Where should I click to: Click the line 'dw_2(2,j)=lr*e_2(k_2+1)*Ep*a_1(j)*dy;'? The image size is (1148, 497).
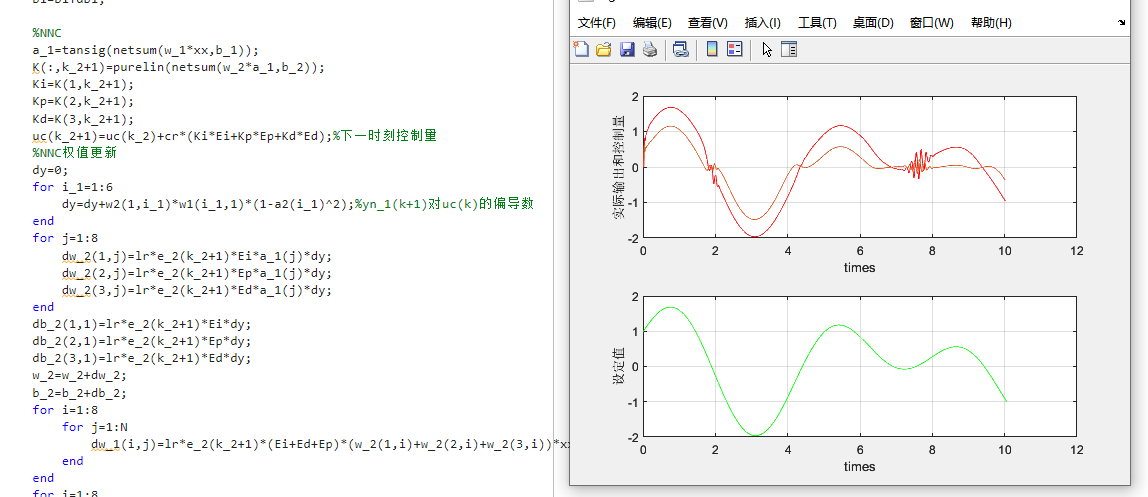click(x=197, y=273)
